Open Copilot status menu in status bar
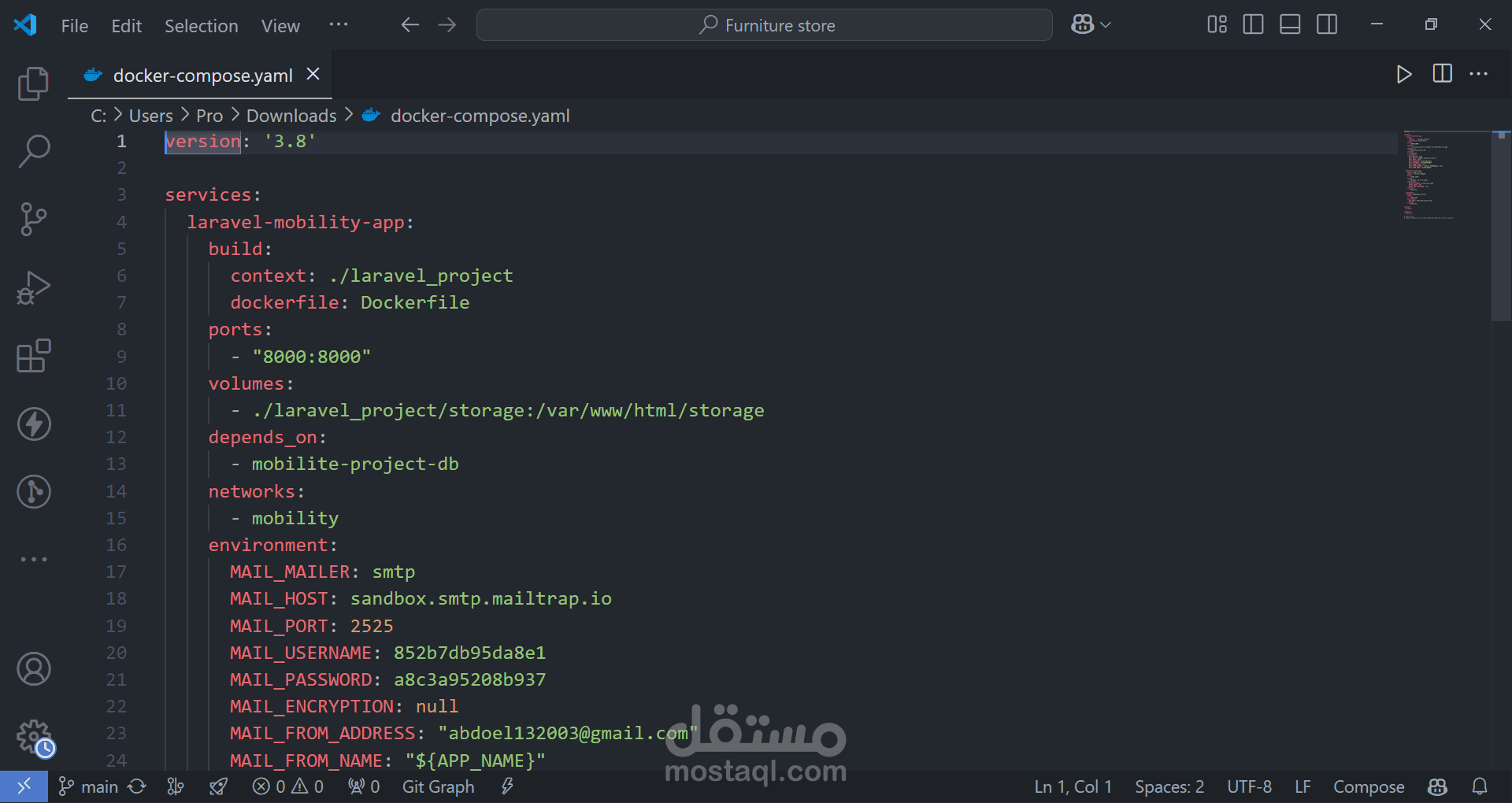 [x=1437, y=786]
